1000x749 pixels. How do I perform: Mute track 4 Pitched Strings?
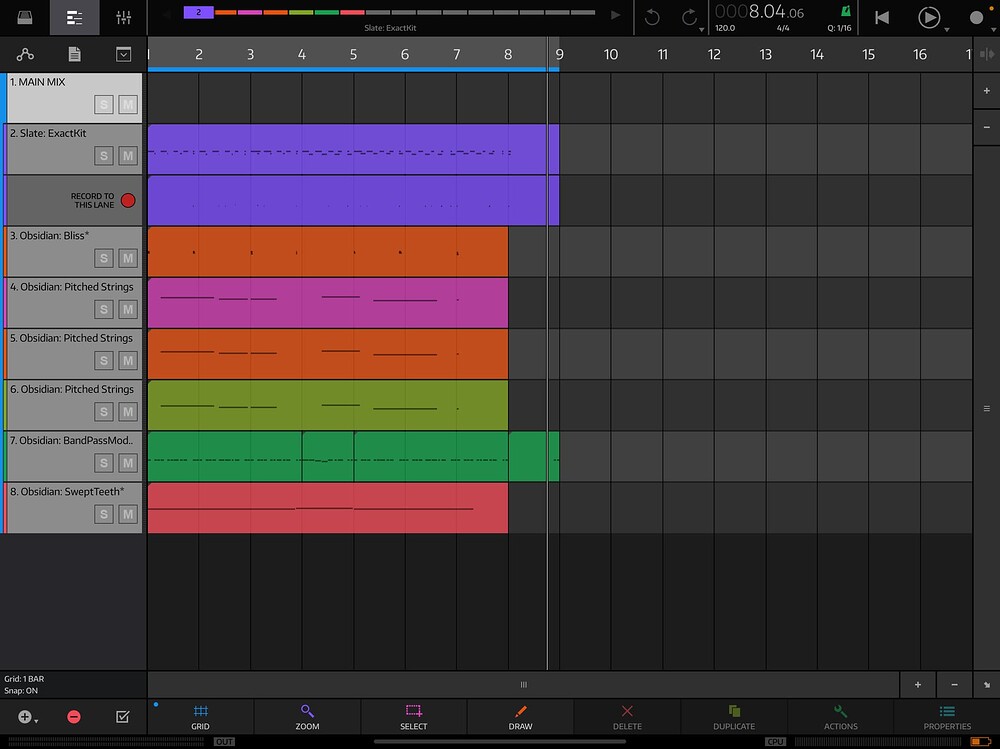click(x=128, y=309)
